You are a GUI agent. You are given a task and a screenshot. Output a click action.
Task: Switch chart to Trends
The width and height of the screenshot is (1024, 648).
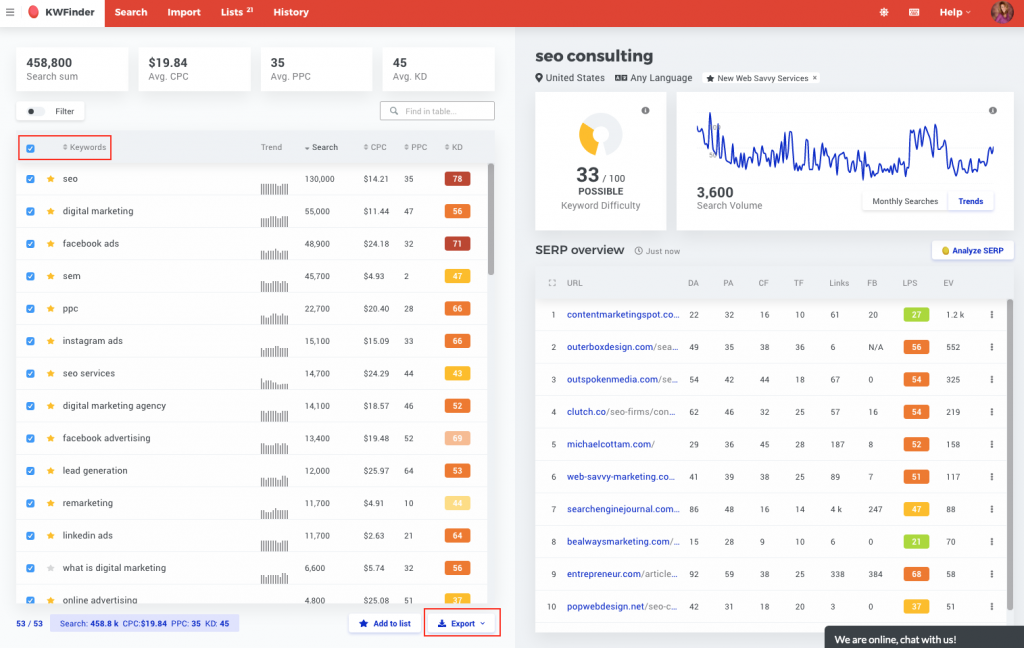pyautogui.click(x=970, y=201)
